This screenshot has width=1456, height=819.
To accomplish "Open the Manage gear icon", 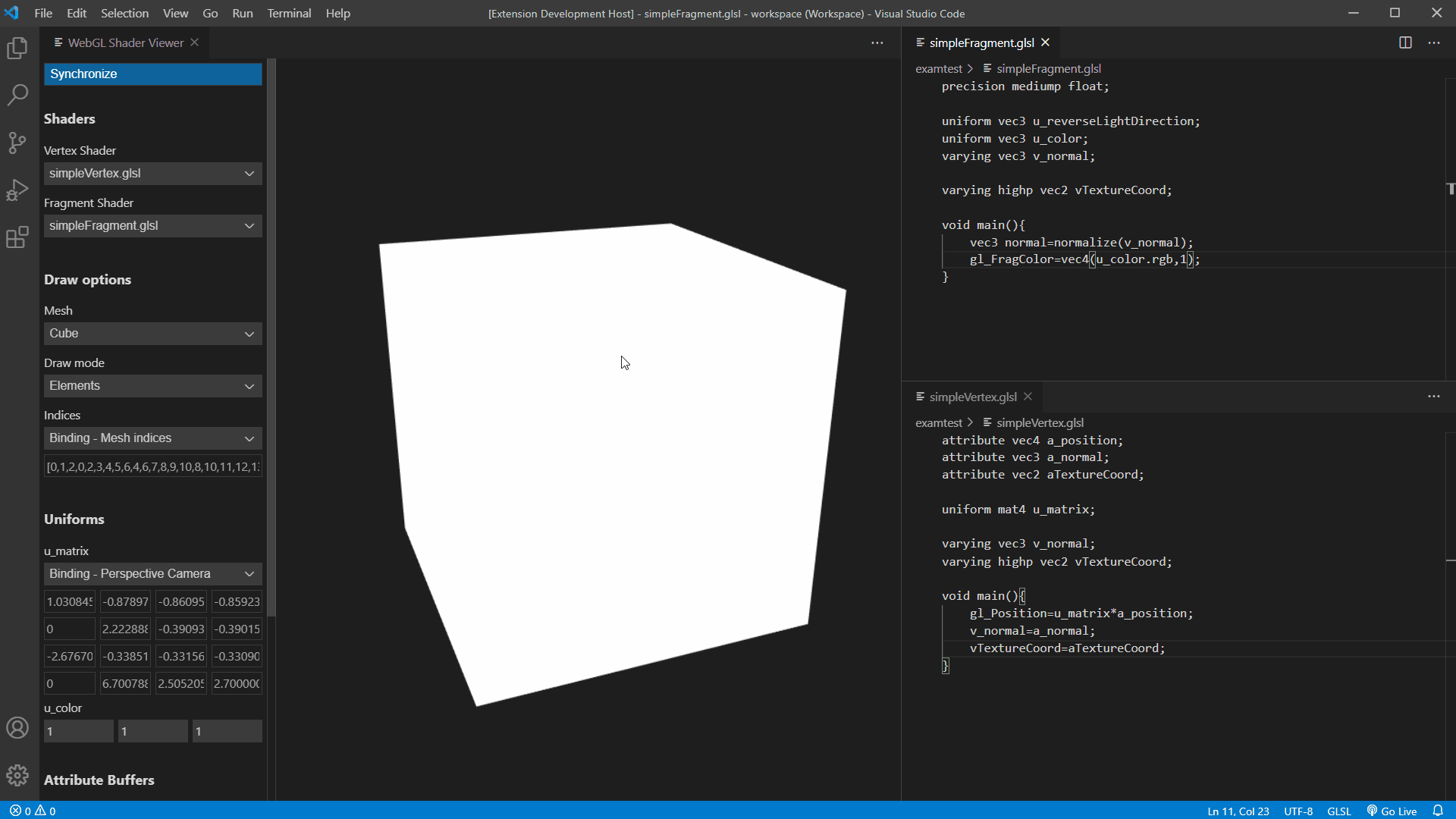I will [x=17, y=775].
